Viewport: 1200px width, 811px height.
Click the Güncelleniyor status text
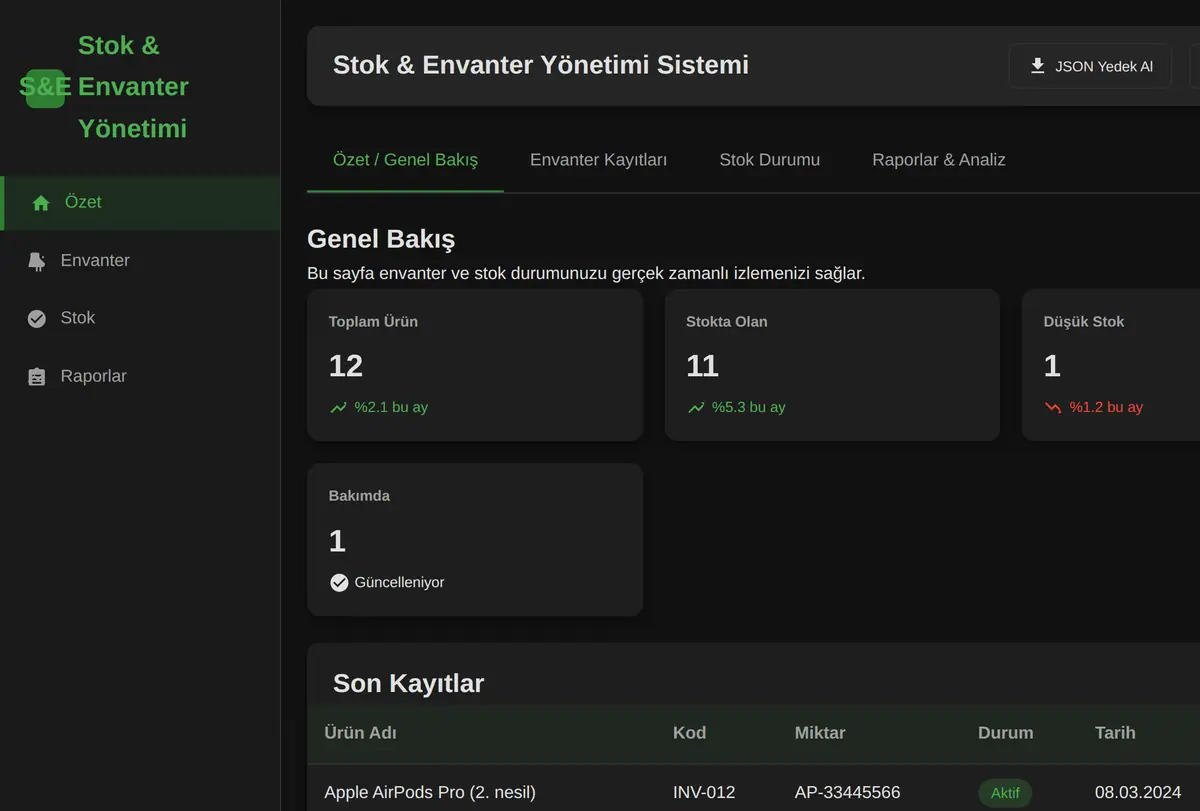(x=399, y=582)
